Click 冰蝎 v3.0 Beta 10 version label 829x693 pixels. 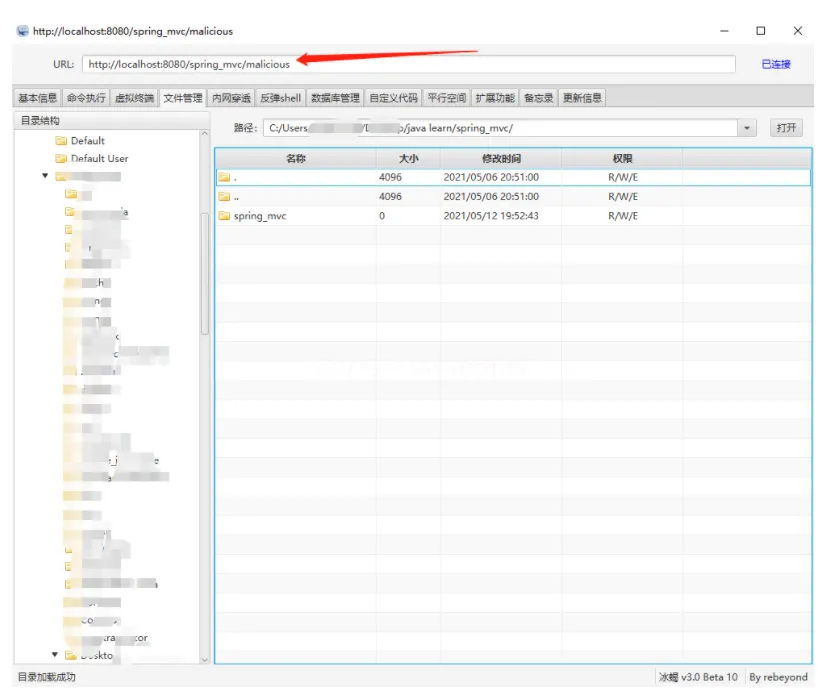(698, 677)
